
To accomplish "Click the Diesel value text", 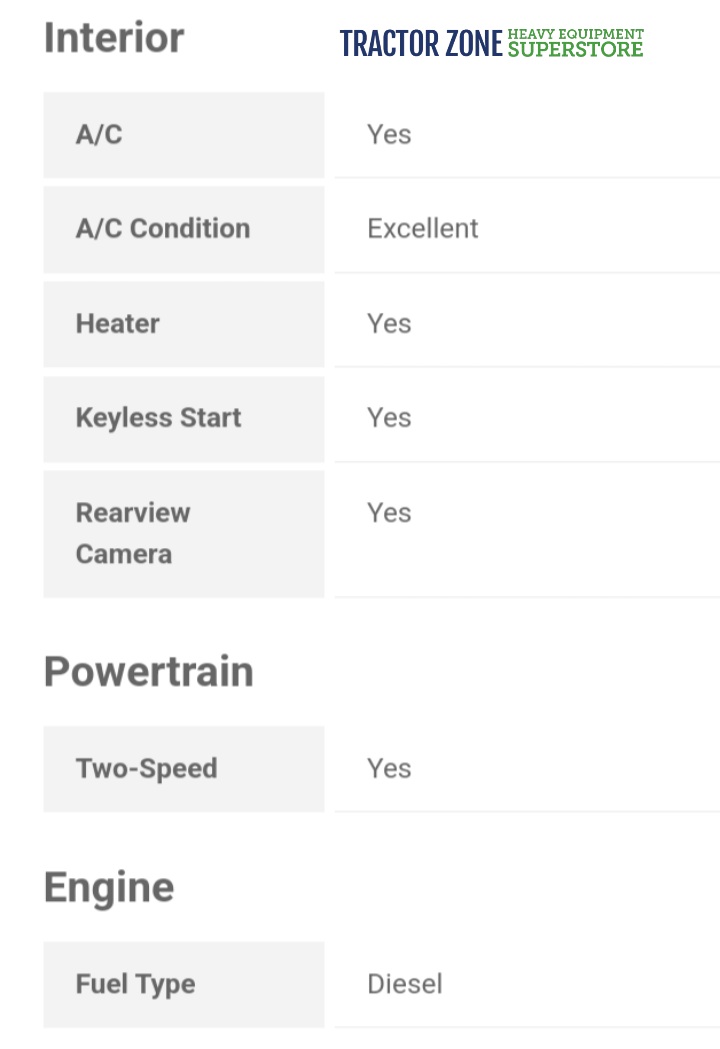I will tap(405, 984).
